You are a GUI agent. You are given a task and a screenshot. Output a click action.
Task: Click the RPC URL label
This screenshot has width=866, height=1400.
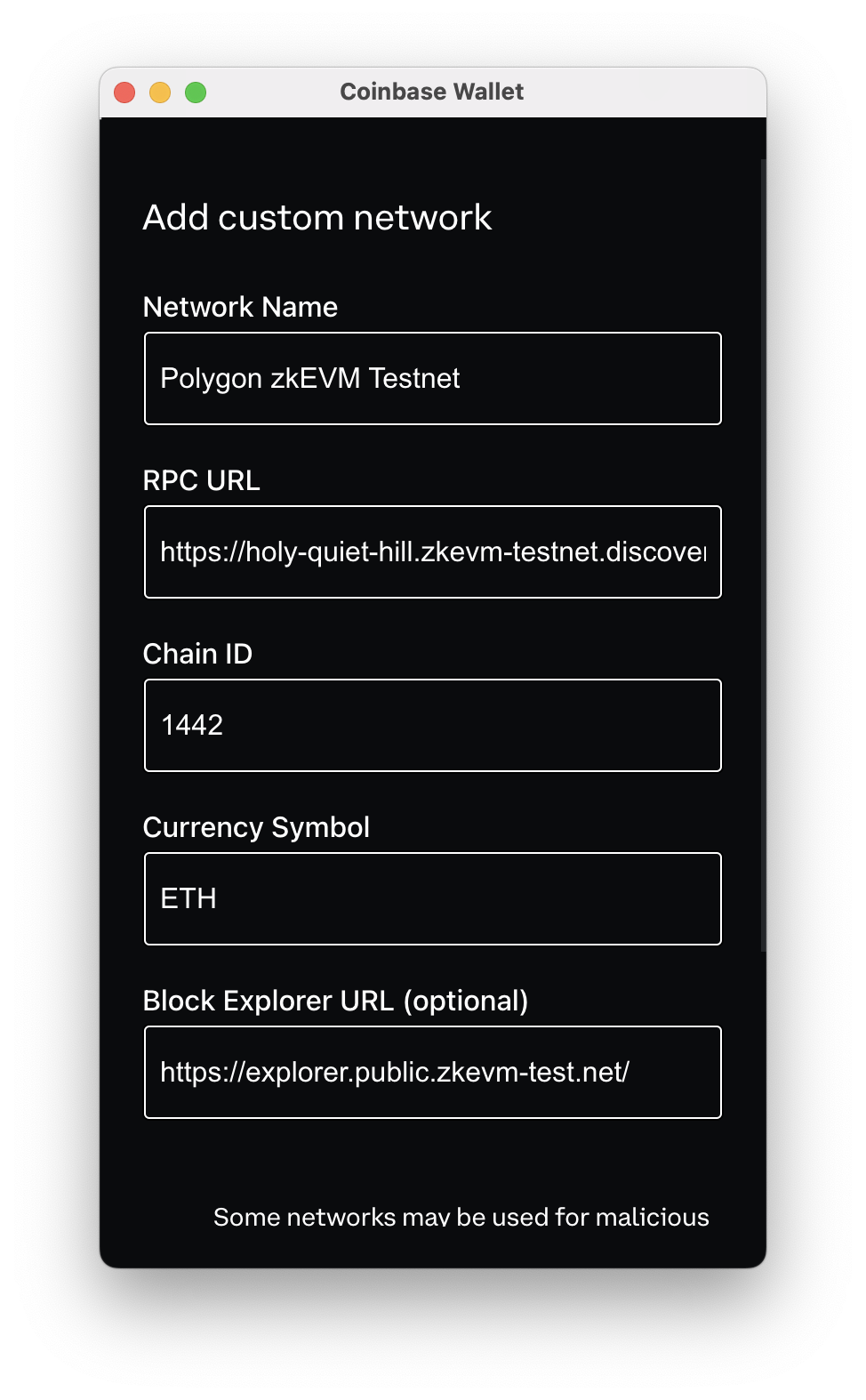(202, 480)
